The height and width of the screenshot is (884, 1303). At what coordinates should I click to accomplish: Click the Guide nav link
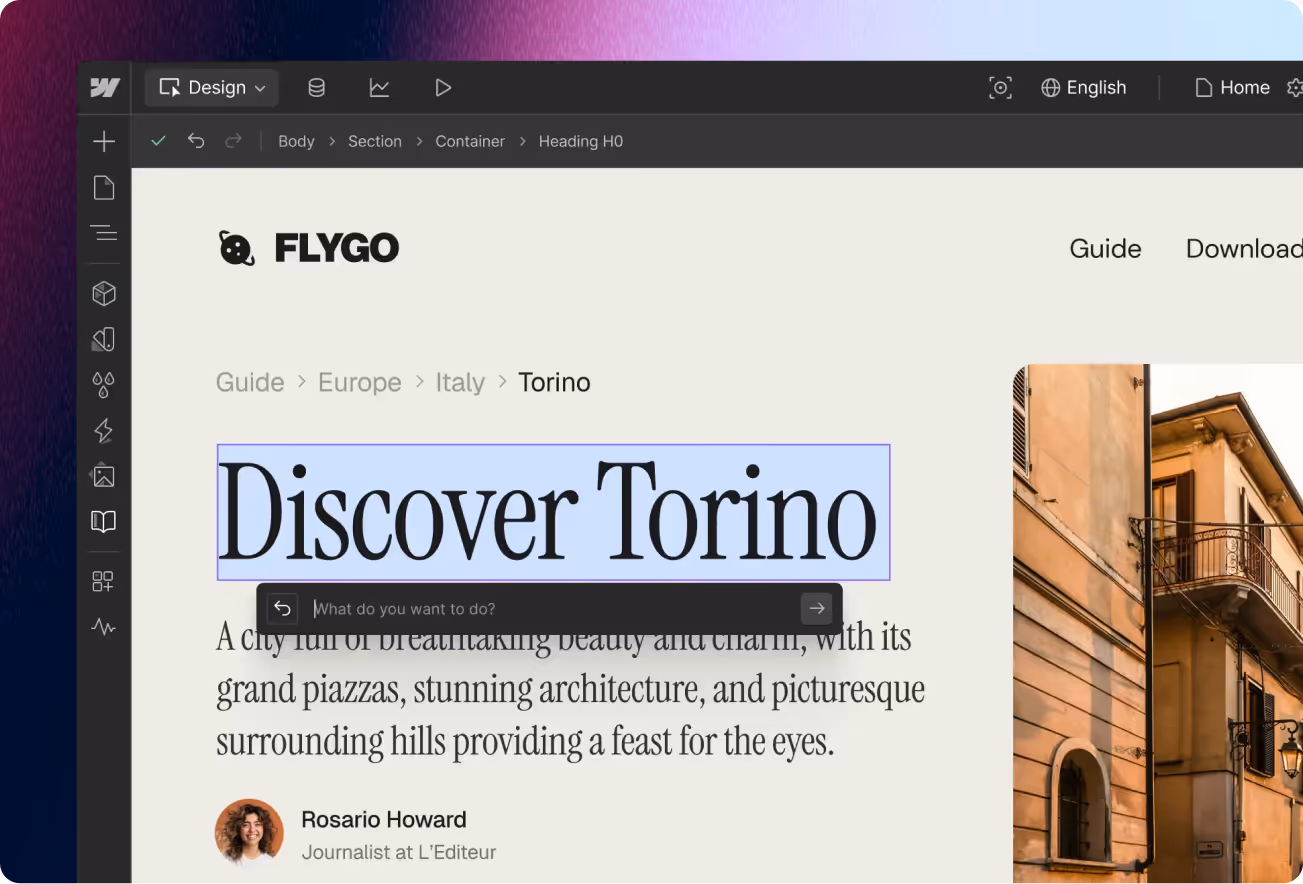click(1105, 249)
